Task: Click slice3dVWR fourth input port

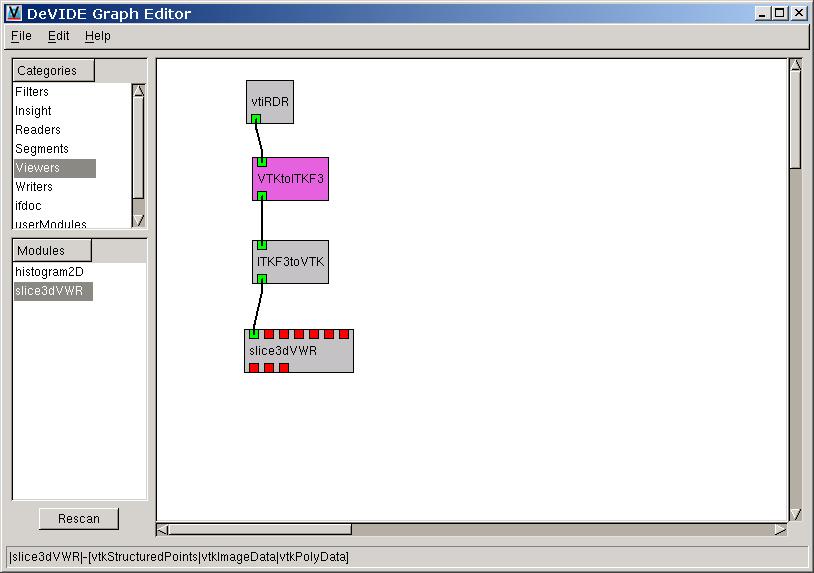Action: pos(299,334)
